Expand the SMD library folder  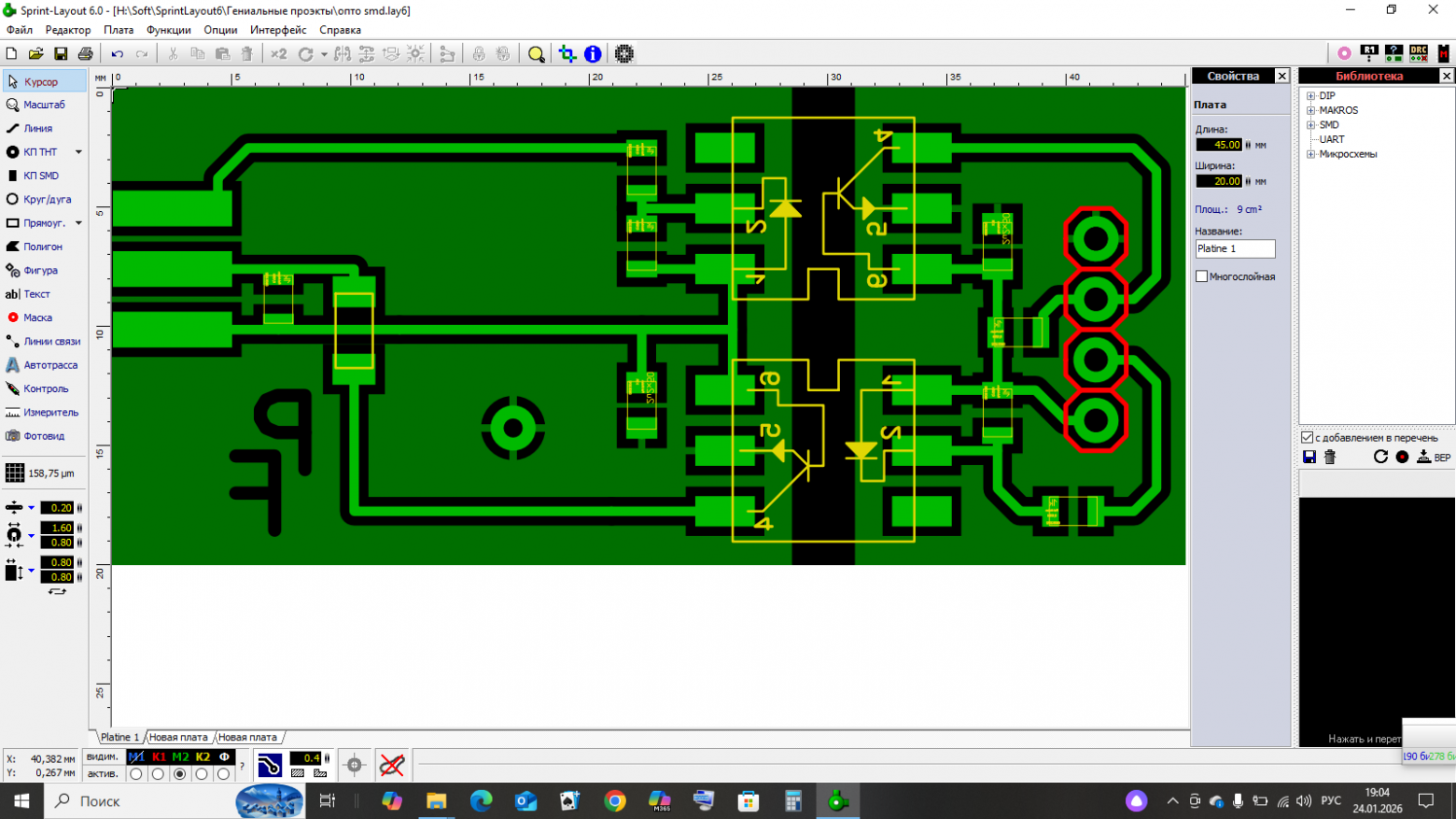[x=1310, y=125]
